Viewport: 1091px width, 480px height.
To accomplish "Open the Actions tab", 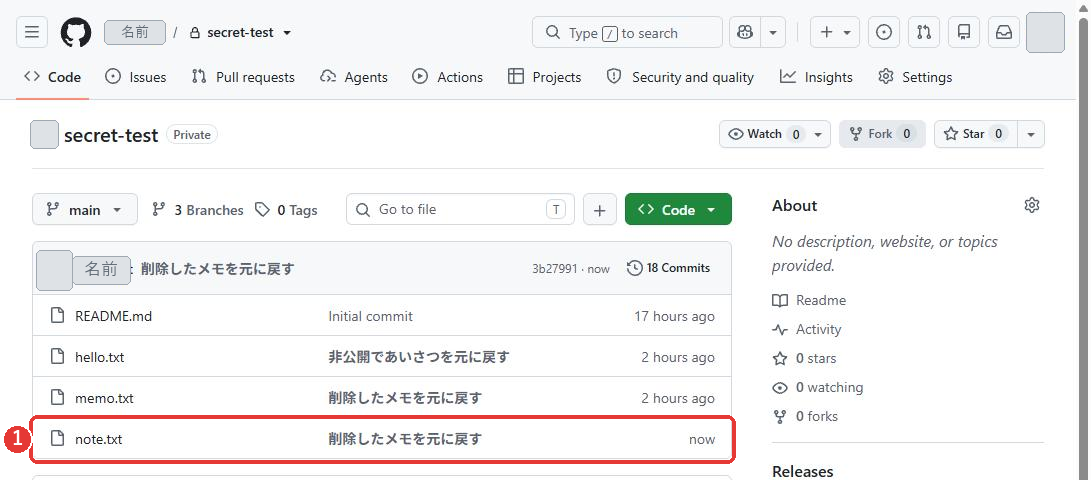I will 447,77.
